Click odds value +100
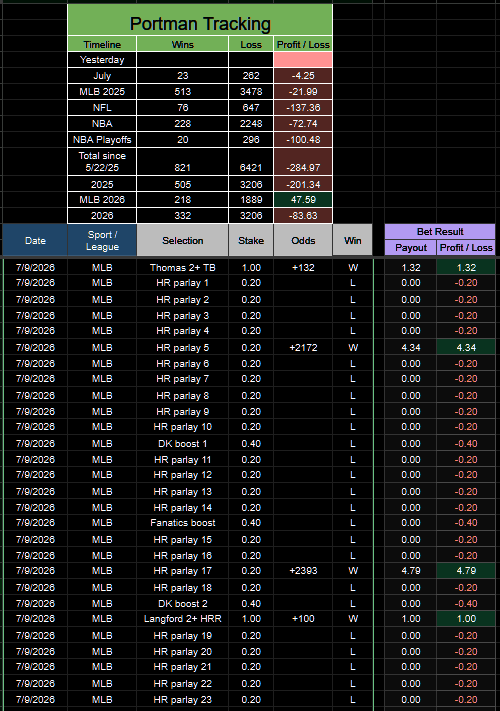The width and height of the screenshot is (500, 711). click(x=303, y=618)
